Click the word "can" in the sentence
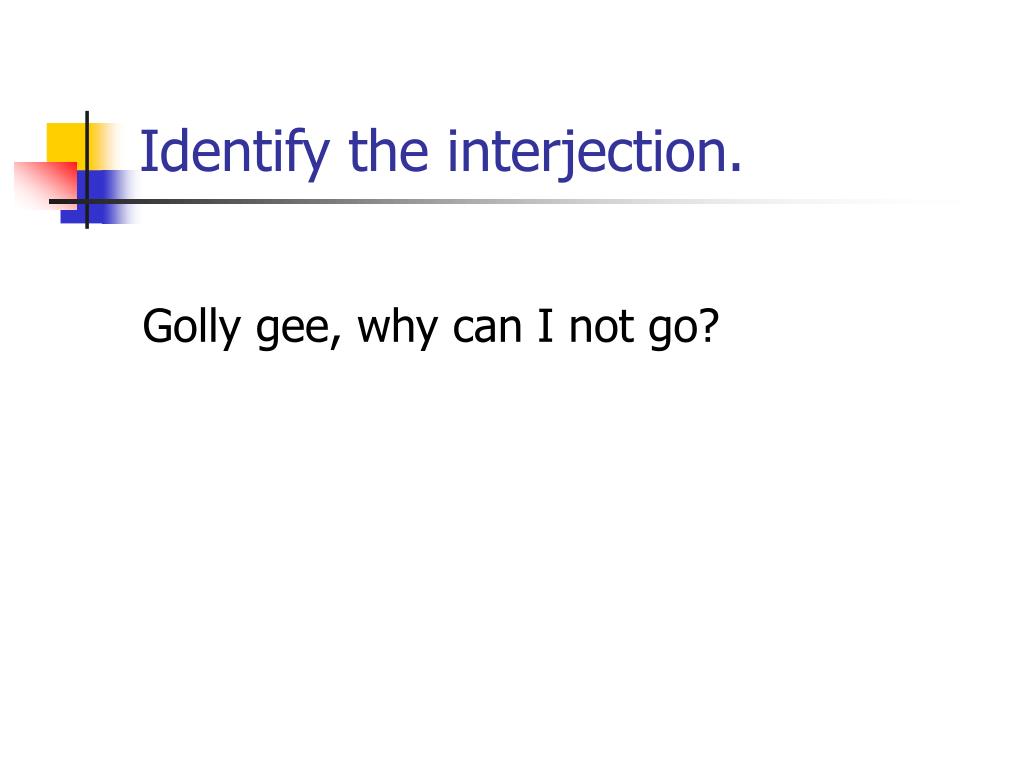This screenshot has width=1024, height=768. (x=487, y=328)
